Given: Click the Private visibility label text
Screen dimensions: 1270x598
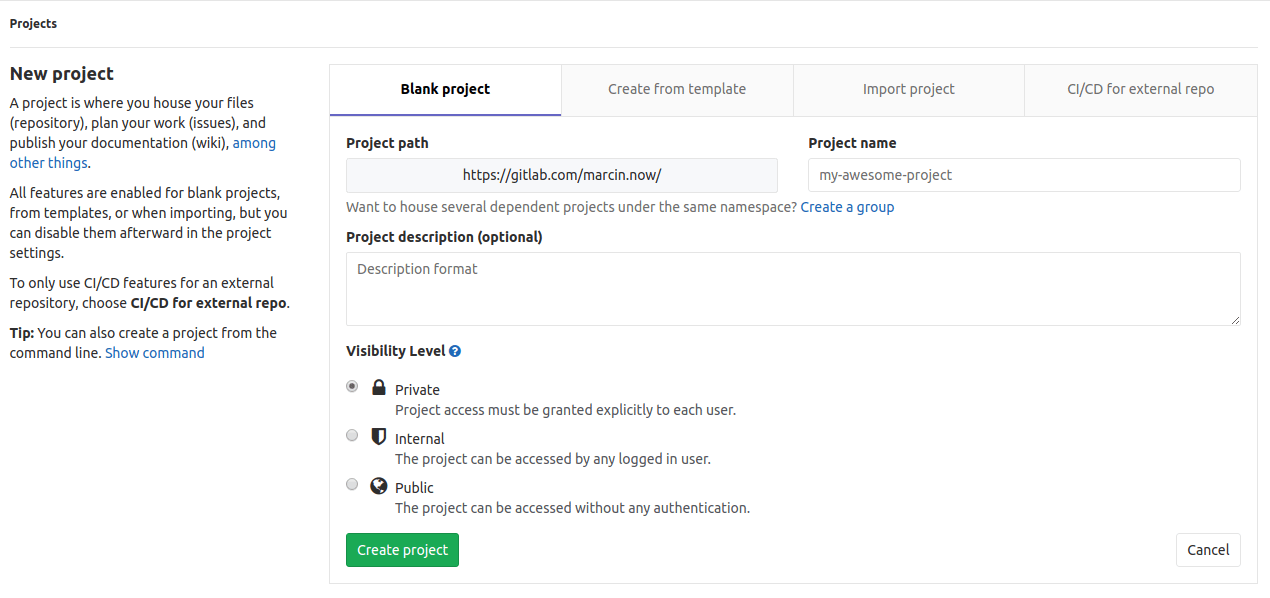Looking at the screenshot, I should click(417, 390).
